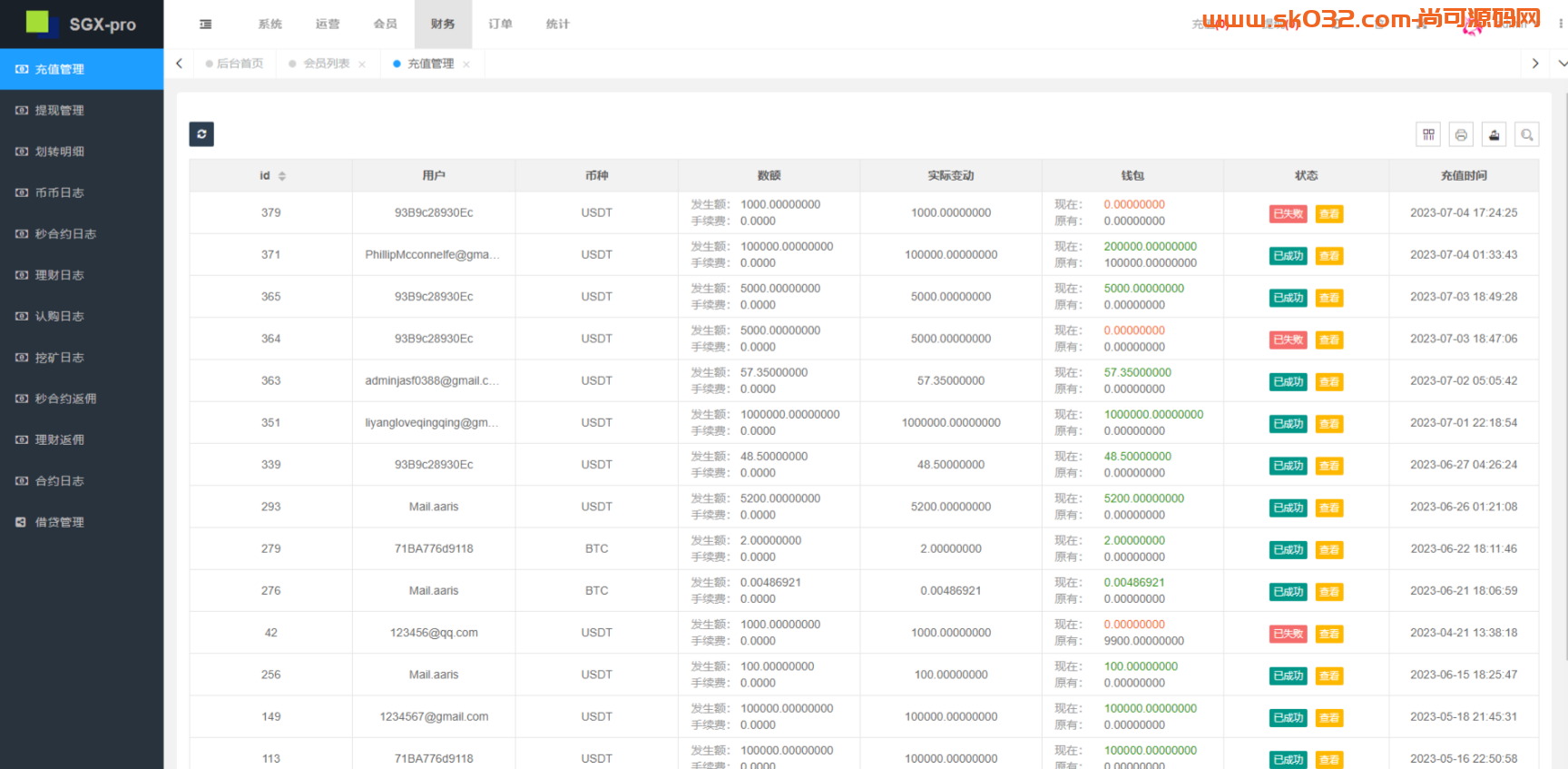Image resolution: width=1568 pixels, height=769 pixels.
Task: Click BTC currency cell of record 279
Action: pos(597,549)
